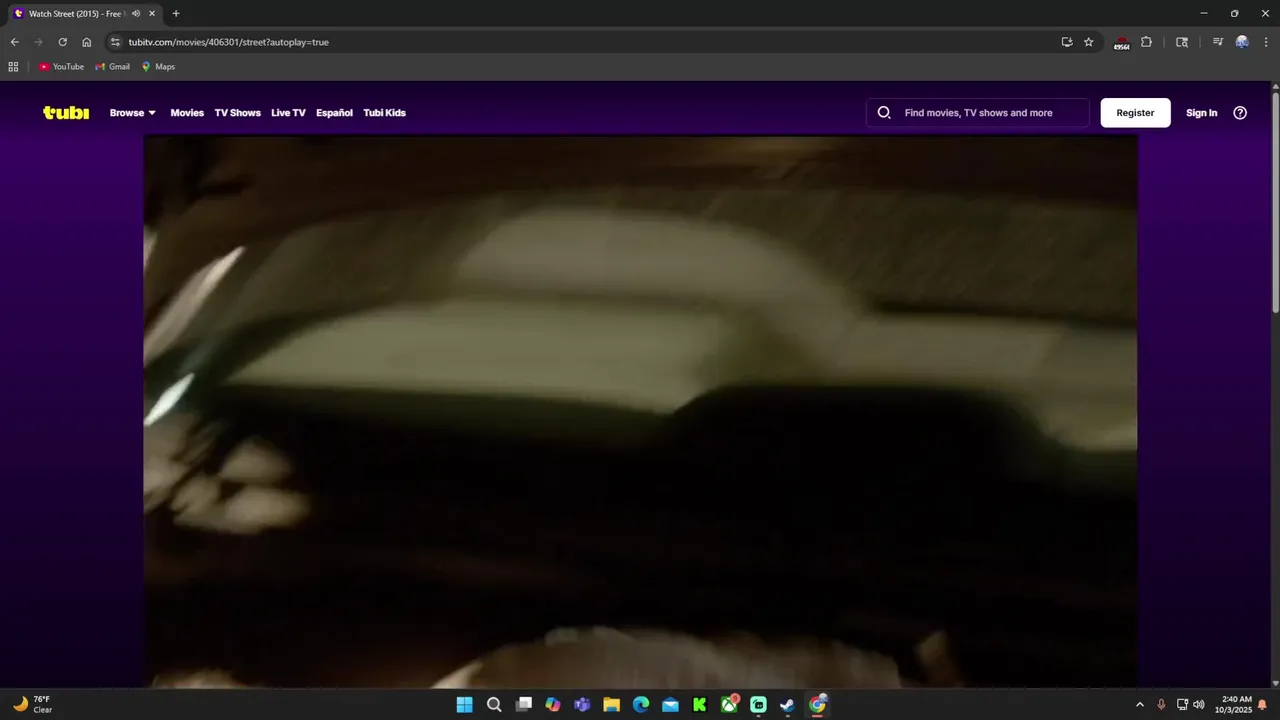Click the Find movies search field
This screenshot has height=720, width=1280.
tap(978, 113)
